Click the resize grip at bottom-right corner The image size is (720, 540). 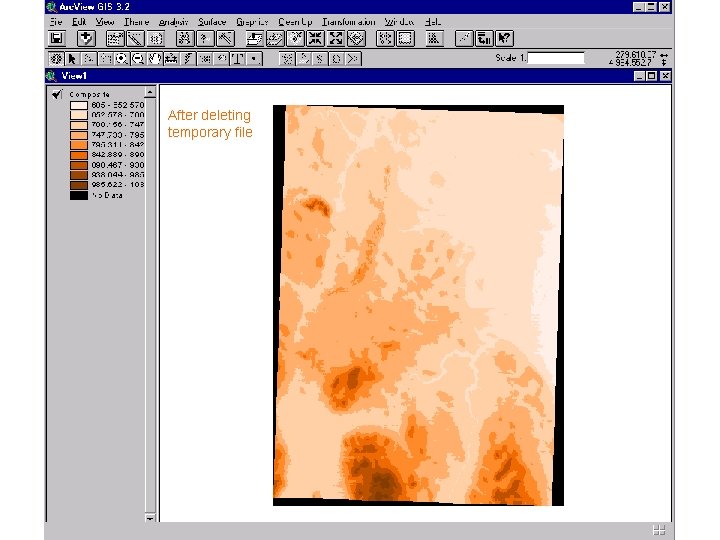pyautogui.click(x=659, y=530)
